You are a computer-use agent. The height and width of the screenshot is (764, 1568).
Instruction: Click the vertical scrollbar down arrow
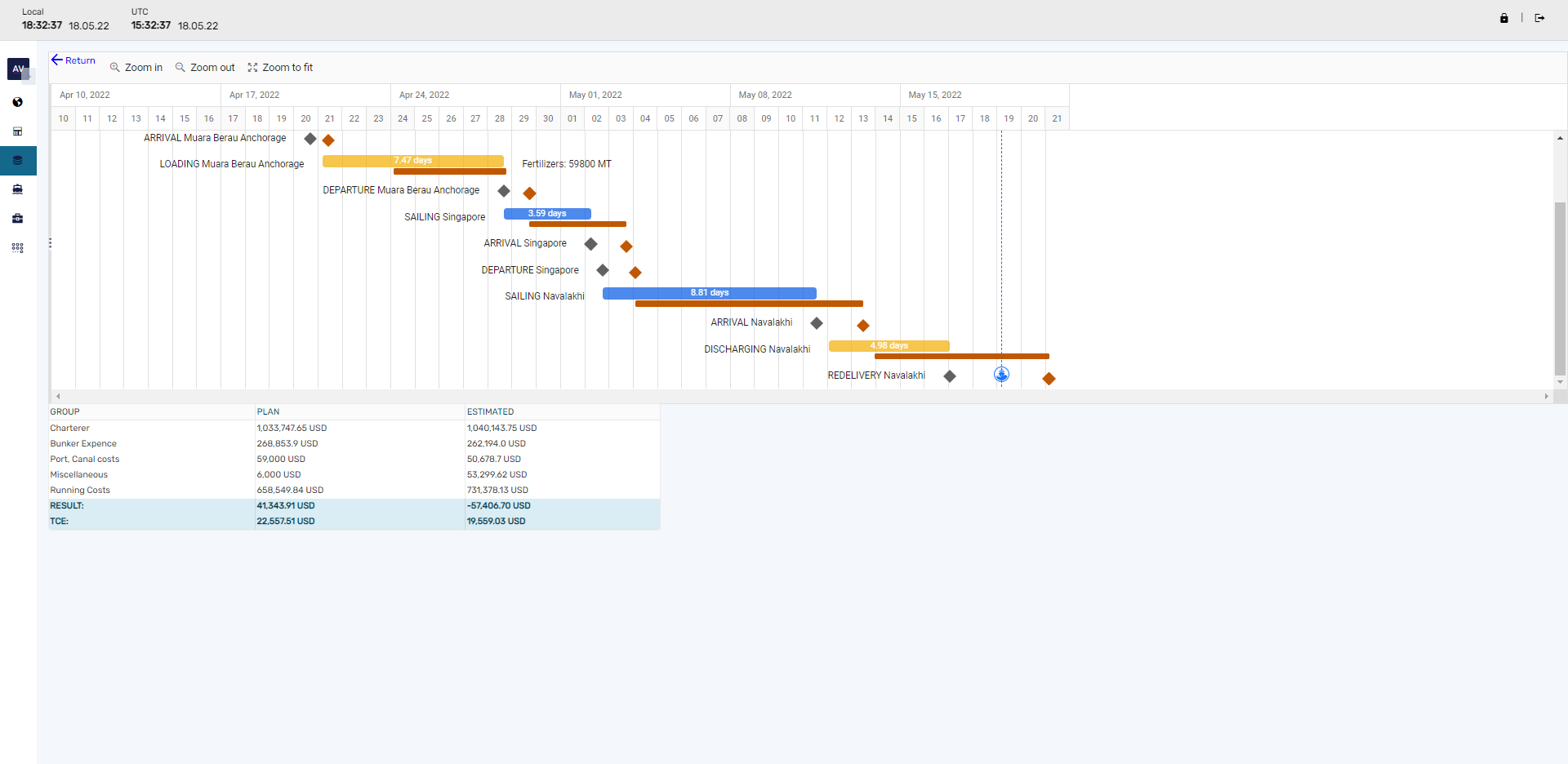pyautogui.click(x=1560, y=382)
